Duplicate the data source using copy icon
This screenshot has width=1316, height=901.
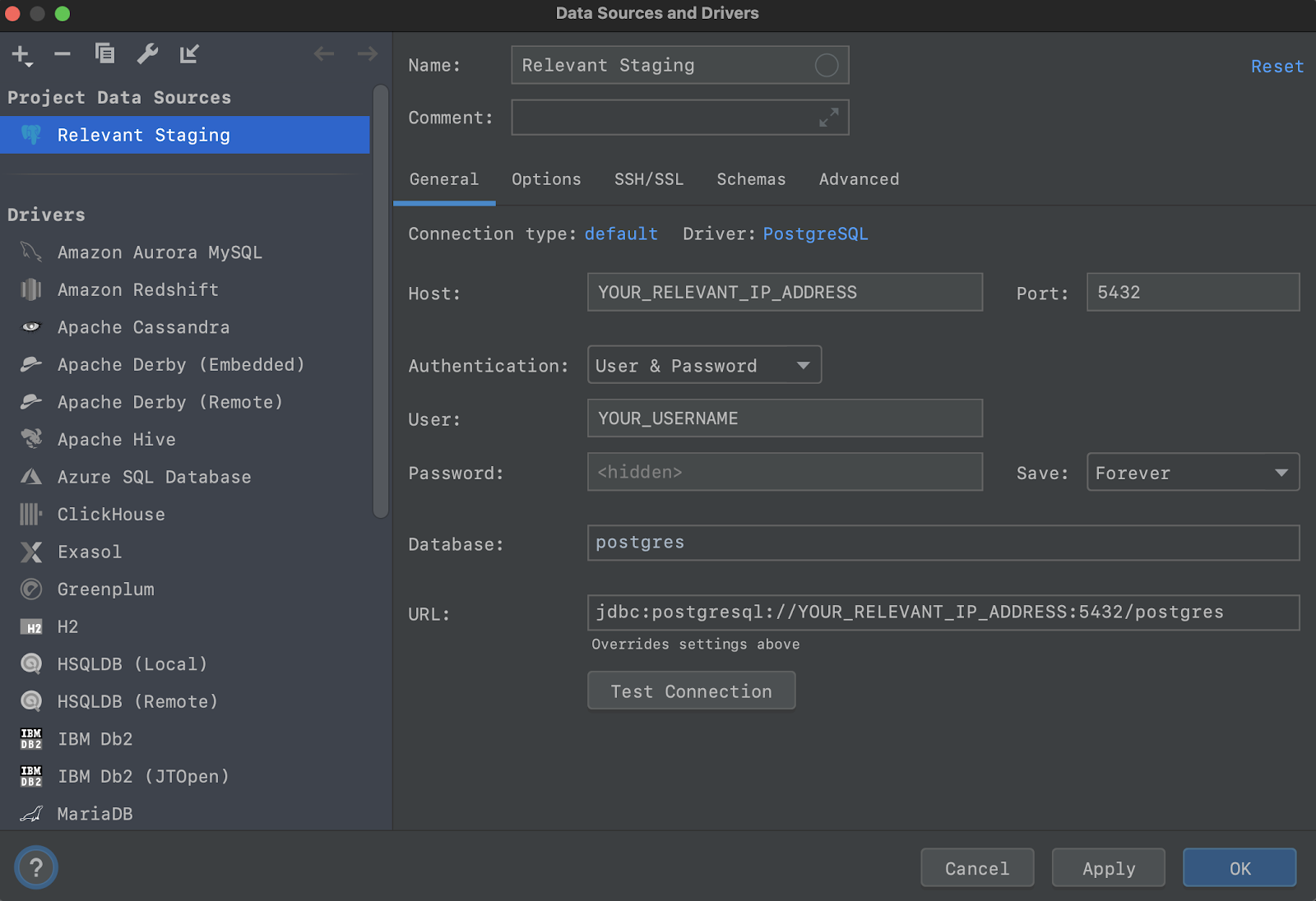tap(104, 53)
